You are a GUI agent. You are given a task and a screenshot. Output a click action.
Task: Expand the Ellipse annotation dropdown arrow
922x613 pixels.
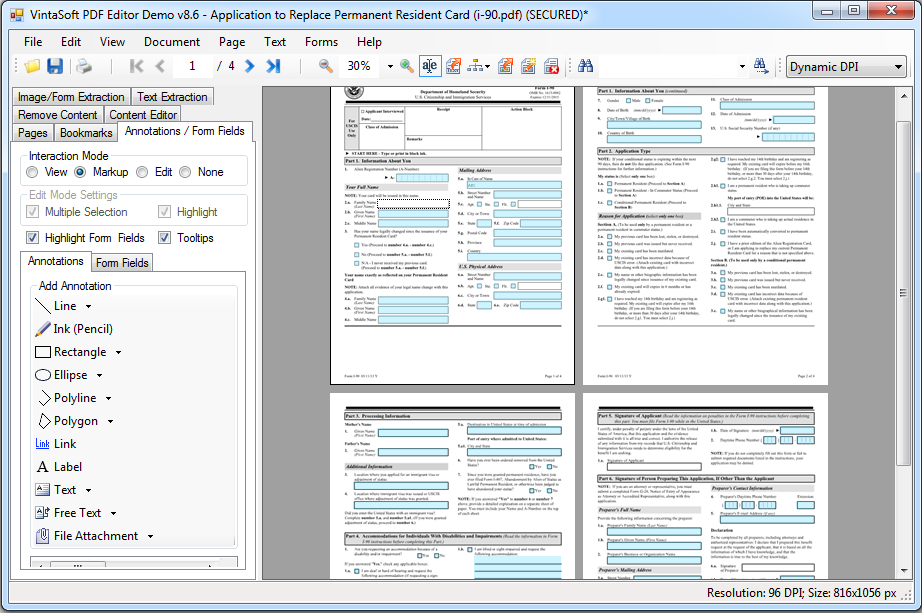pos(99,375)
